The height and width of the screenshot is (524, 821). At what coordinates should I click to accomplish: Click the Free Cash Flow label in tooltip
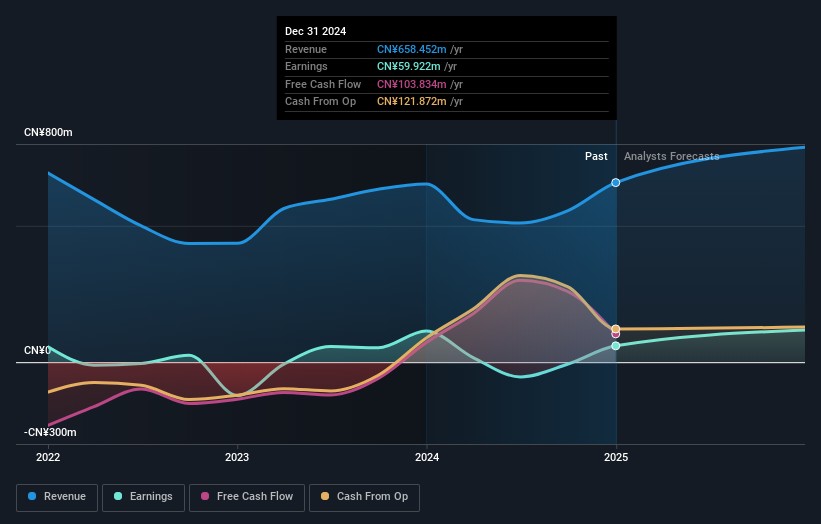(323, 84)
